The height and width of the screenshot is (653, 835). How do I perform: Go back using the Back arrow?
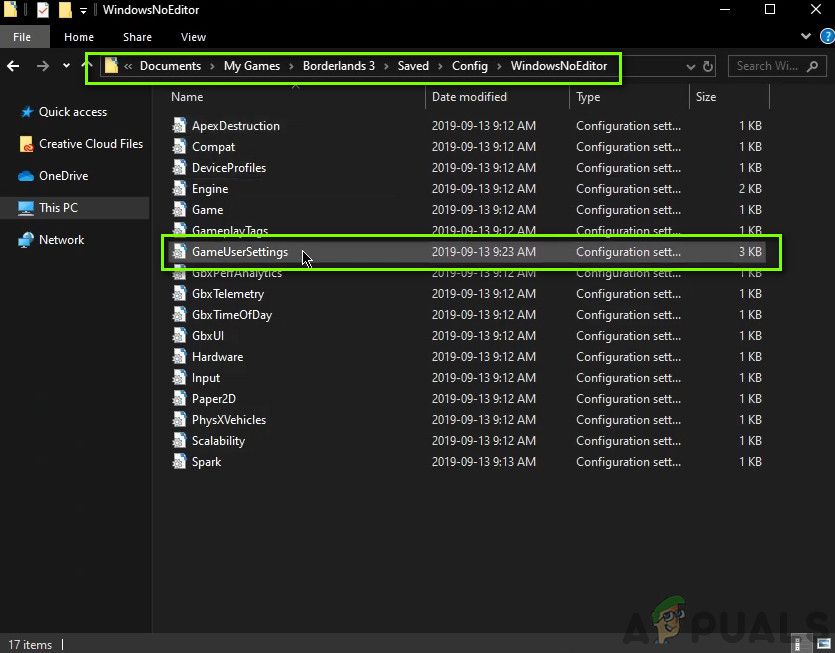[x=13, y=66]
